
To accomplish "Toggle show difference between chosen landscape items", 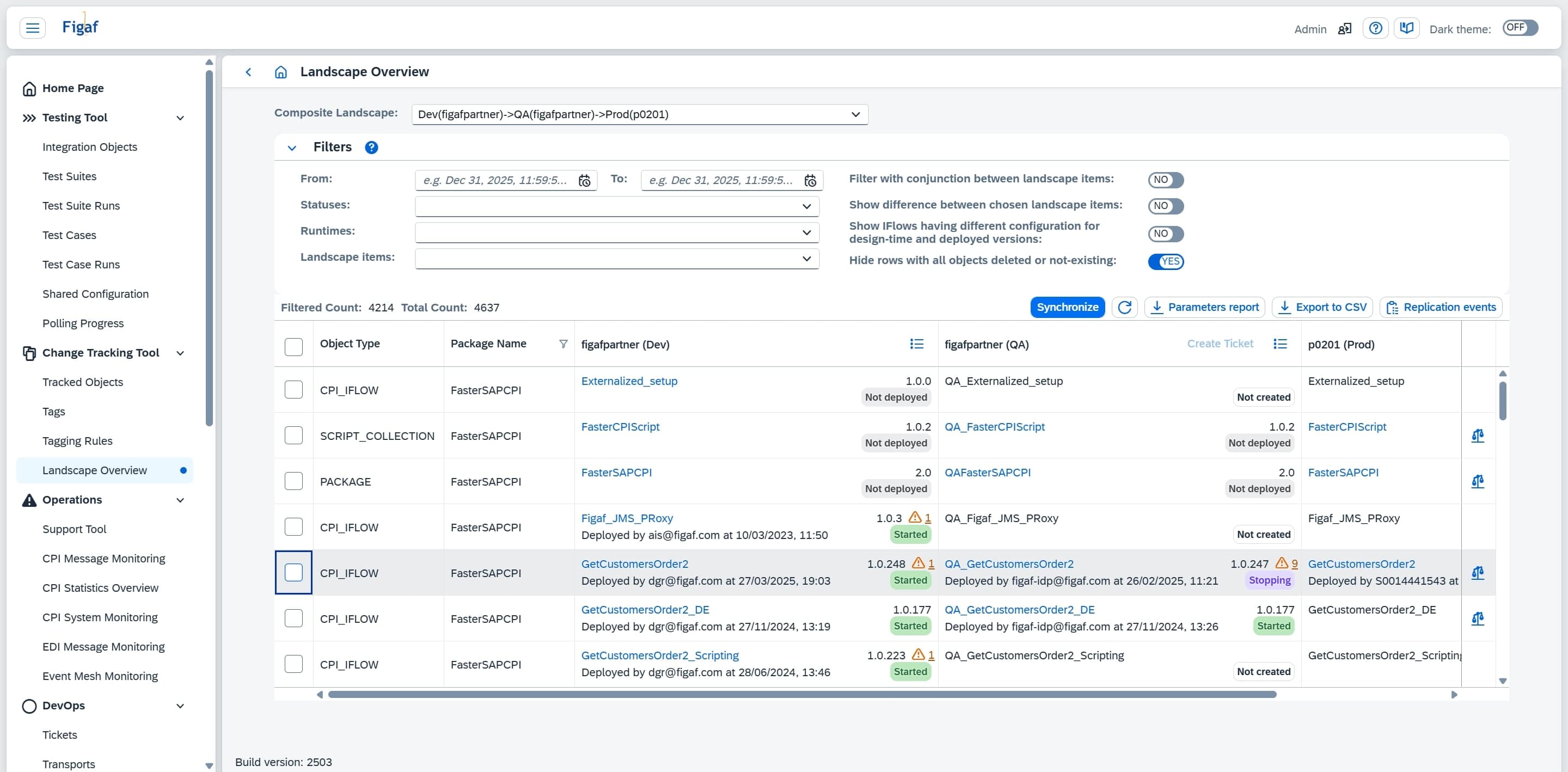I will pyautogui.click(x=1166, y=206).
